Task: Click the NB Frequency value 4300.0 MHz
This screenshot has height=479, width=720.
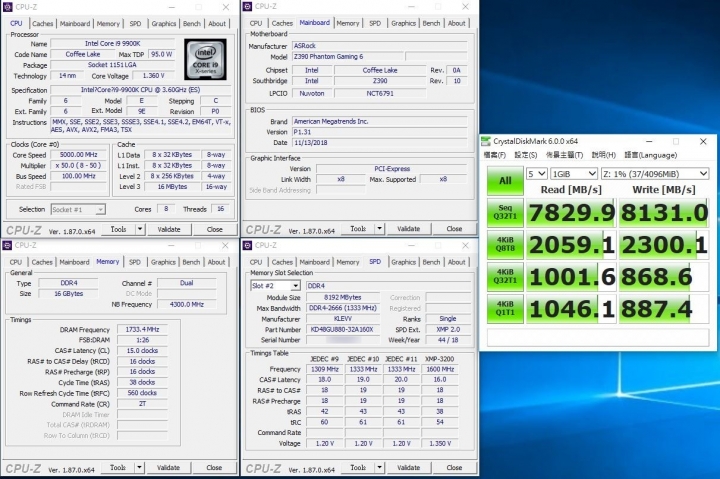Action: [186, 304]
